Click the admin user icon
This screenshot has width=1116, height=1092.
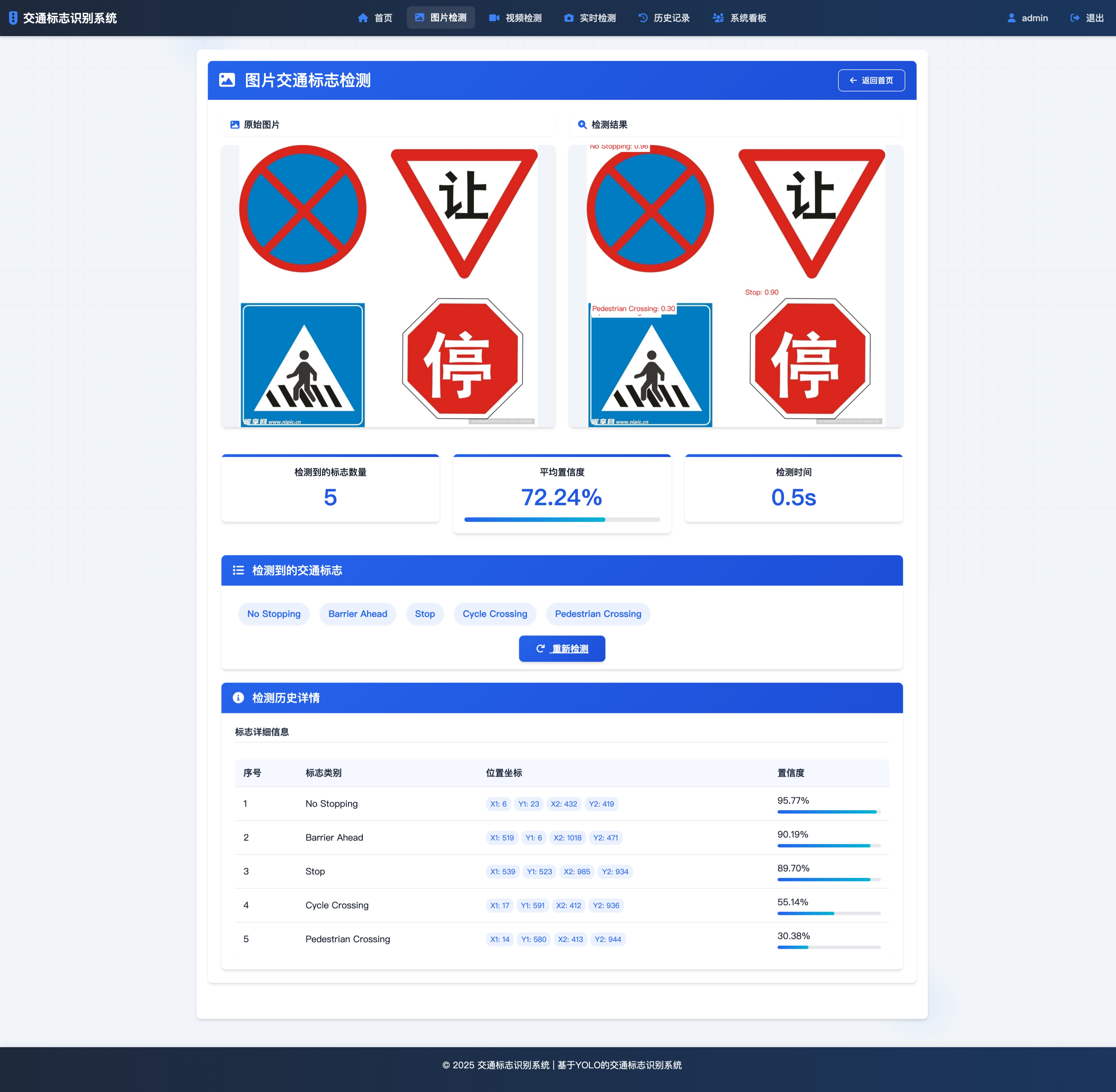1012,18
